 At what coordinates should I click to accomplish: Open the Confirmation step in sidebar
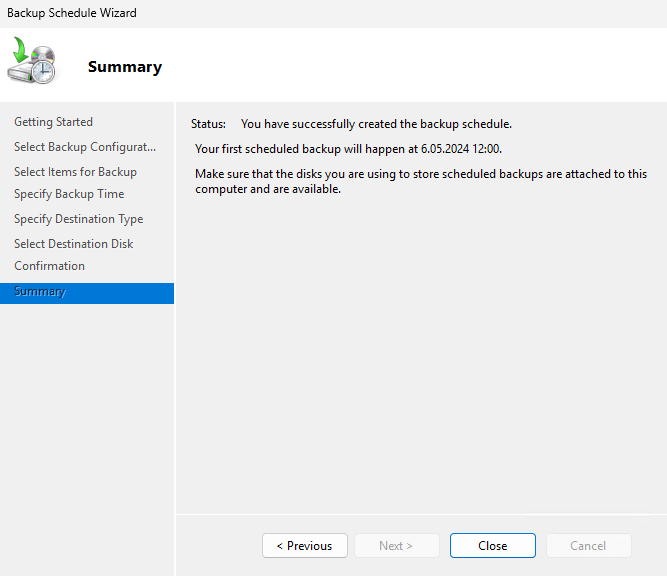(x=49, y=266)
